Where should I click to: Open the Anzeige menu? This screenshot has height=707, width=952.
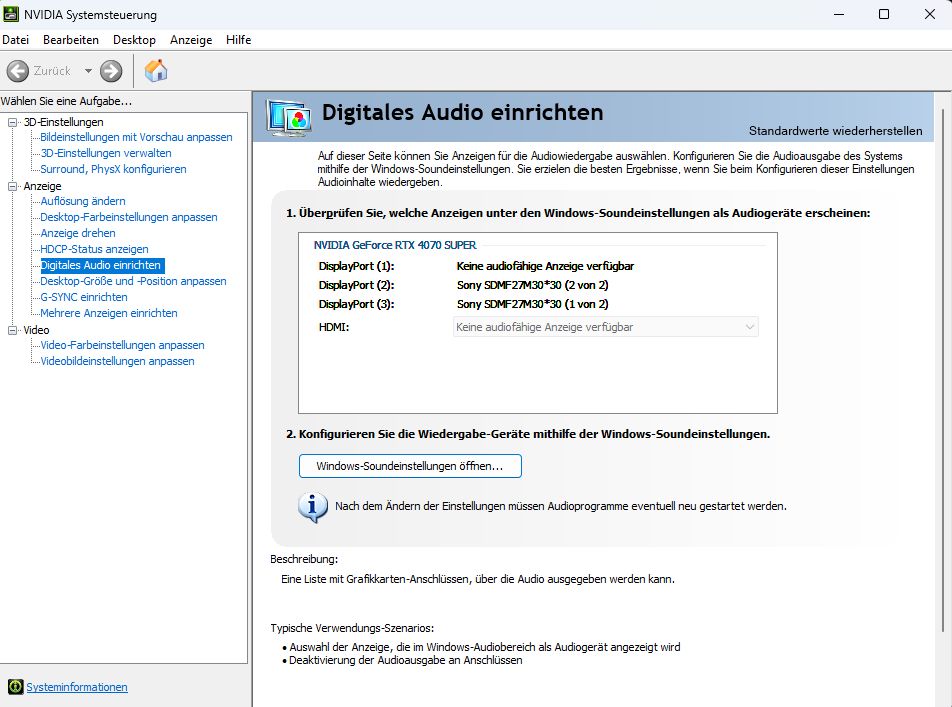coord(191,39)
